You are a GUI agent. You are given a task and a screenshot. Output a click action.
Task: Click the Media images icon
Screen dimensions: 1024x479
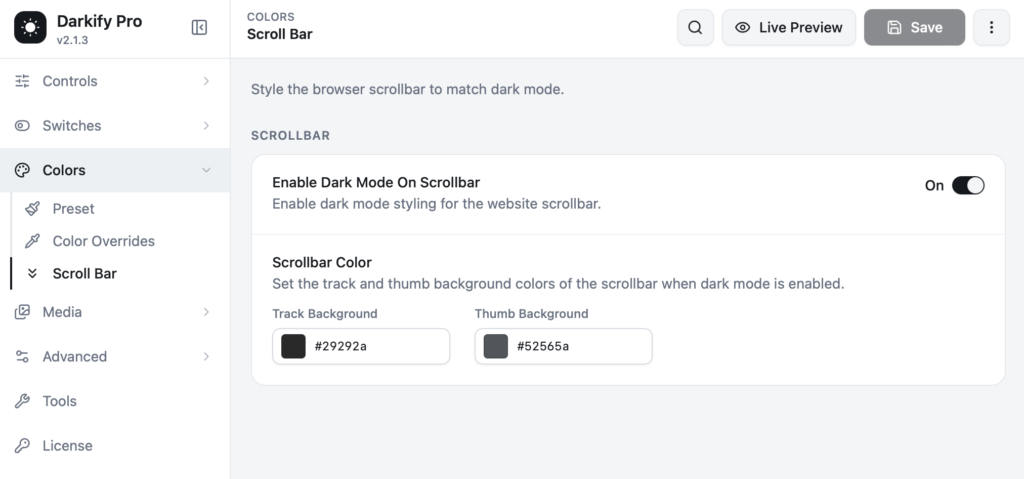tap(22, 312)
